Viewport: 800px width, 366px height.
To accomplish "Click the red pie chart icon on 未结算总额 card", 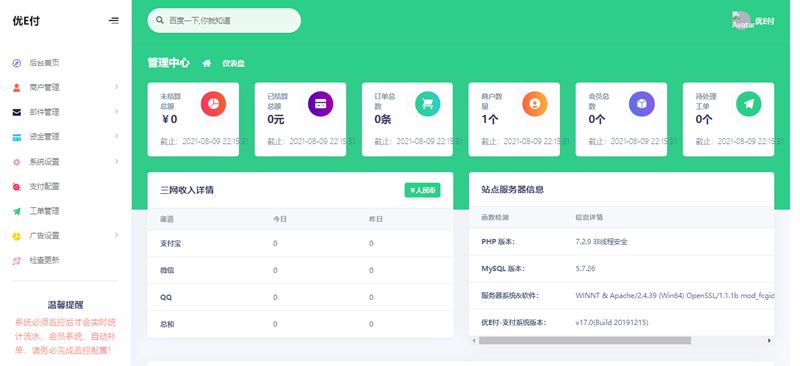I will tap(213, 104).
